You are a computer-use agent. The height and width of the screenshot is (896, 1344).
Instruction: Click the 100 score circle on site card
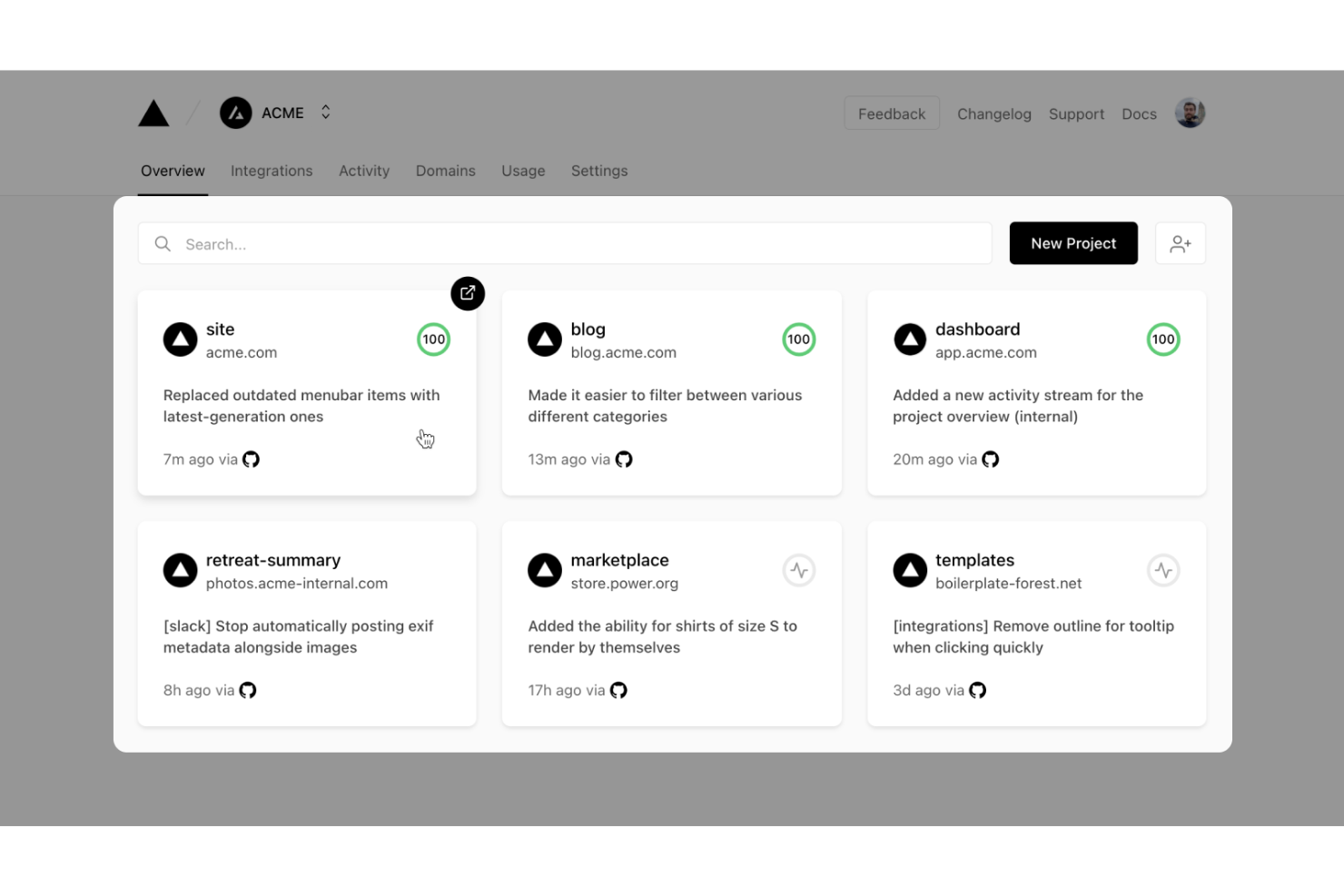click(x=433, y=339)
